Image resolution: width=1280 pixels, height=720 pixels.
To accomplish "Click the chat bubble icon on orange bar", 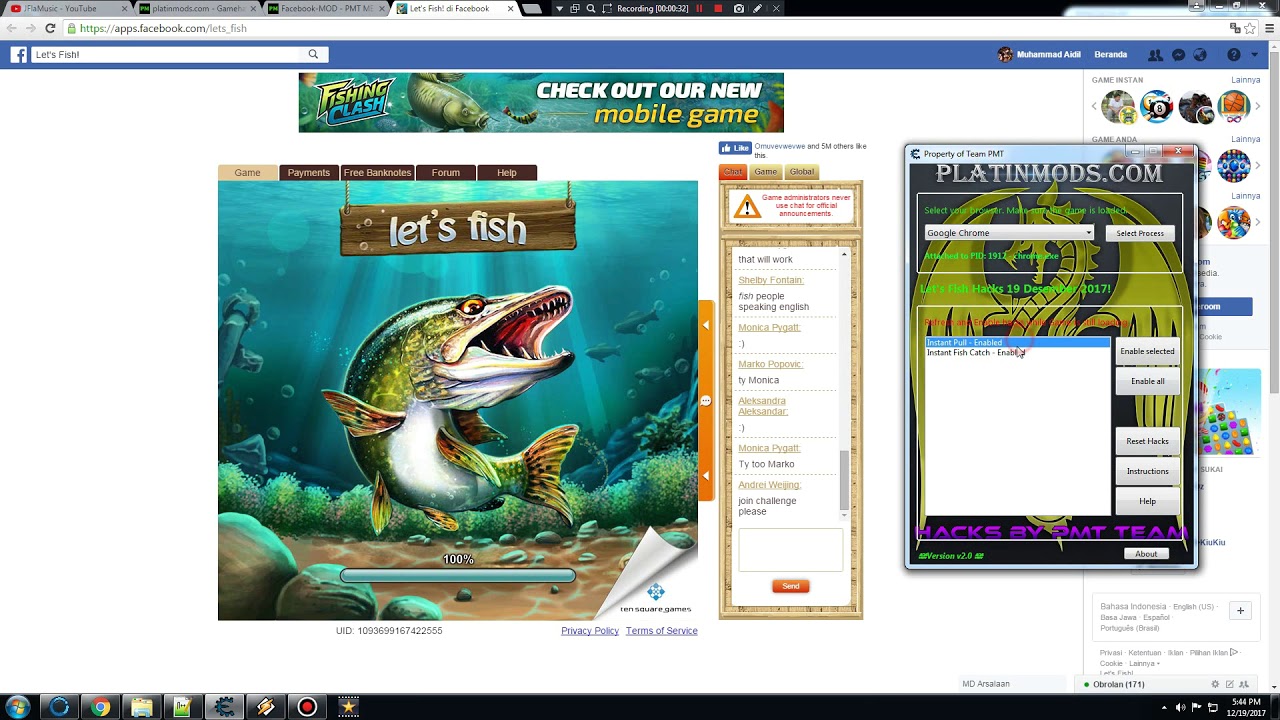I will click(x=706, y=401).
